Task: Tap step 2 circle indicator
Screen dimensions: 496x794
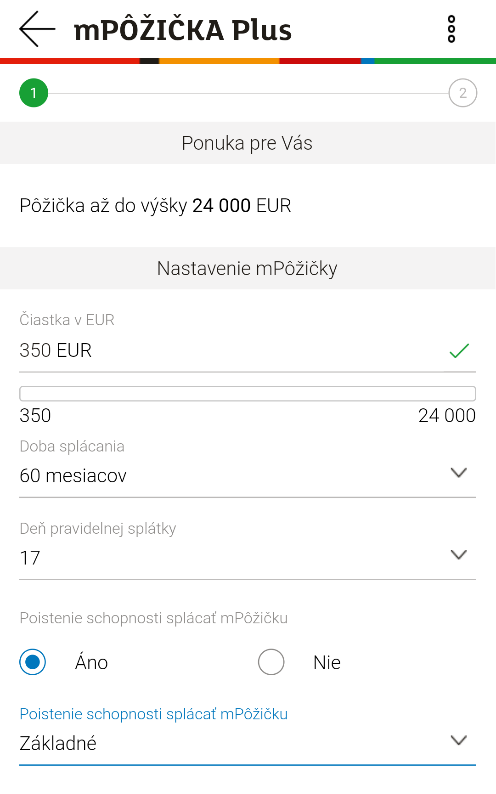Action: (463, 93)
